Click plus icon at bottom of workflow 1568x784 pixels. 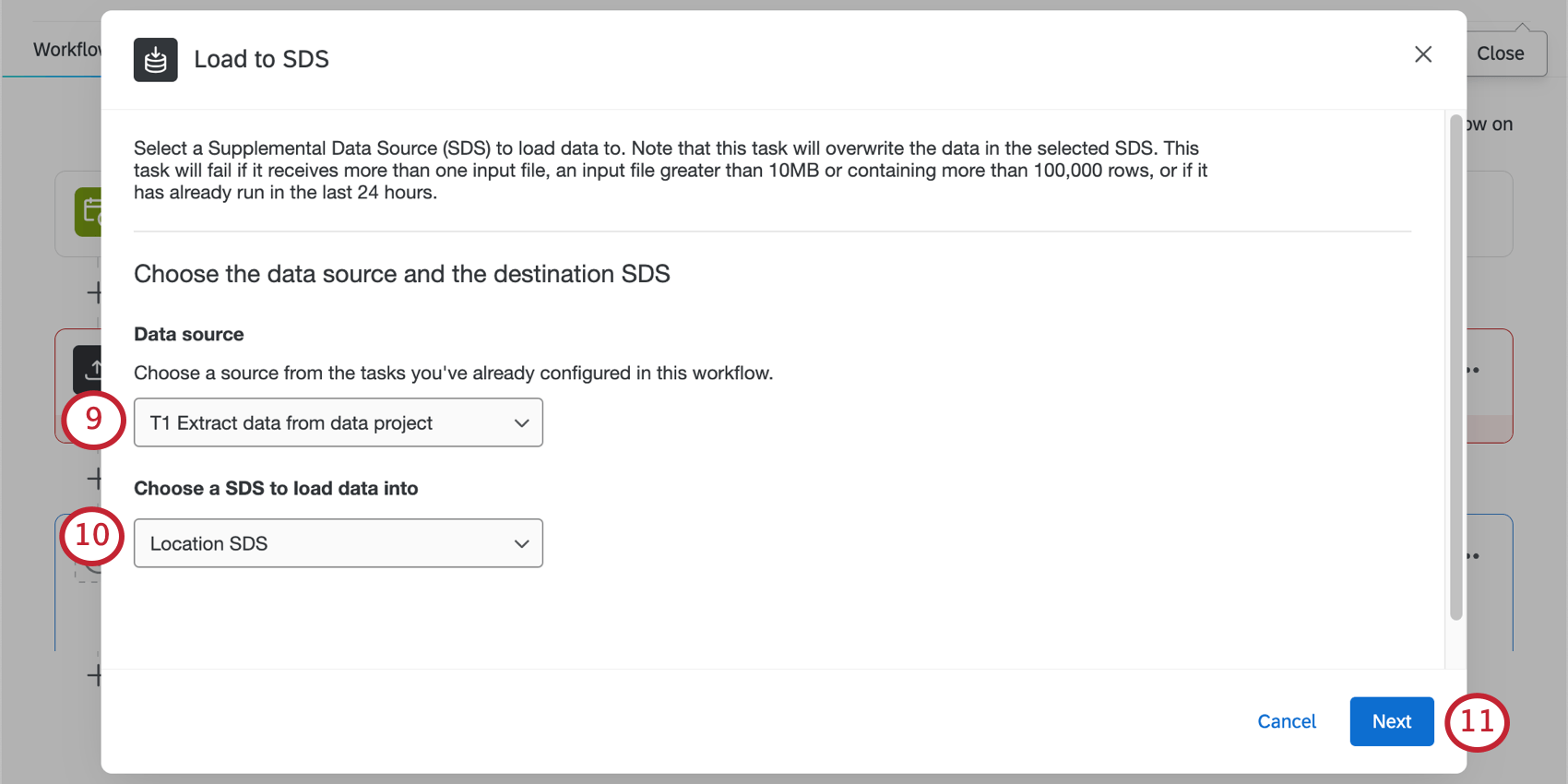click(94, 675)
